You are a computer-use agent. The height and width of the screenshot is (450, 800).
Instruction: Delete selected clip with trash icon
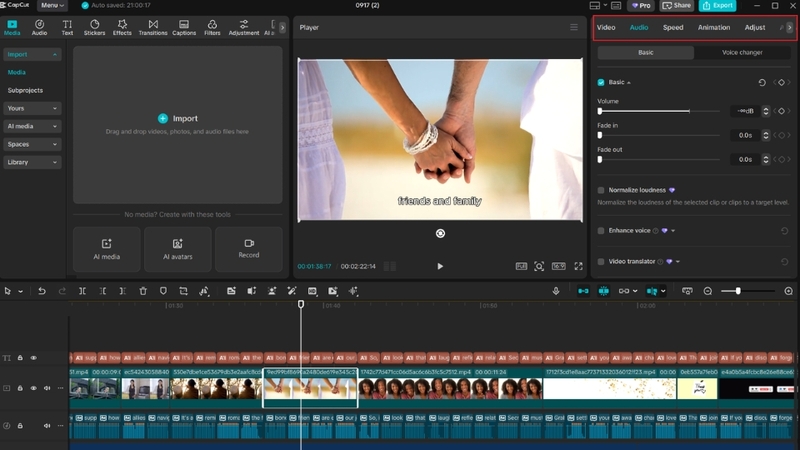143,291
